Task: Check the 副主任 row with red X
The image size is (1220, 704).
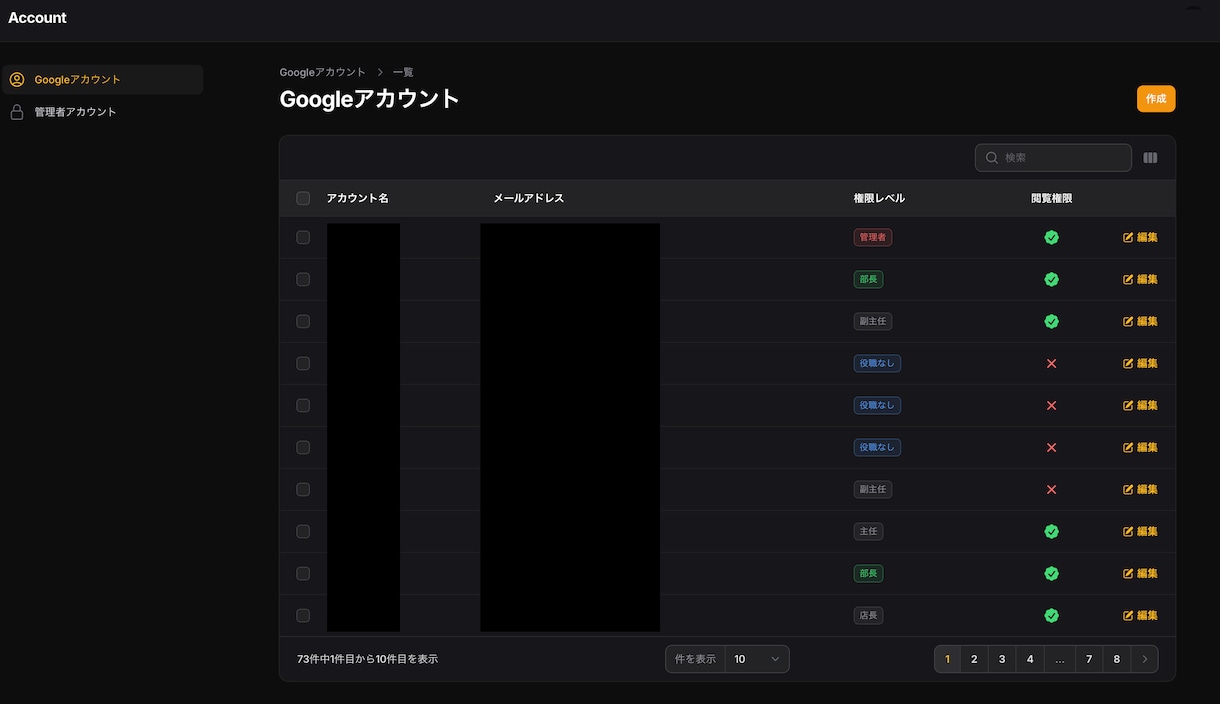Action: coord(303,489)
